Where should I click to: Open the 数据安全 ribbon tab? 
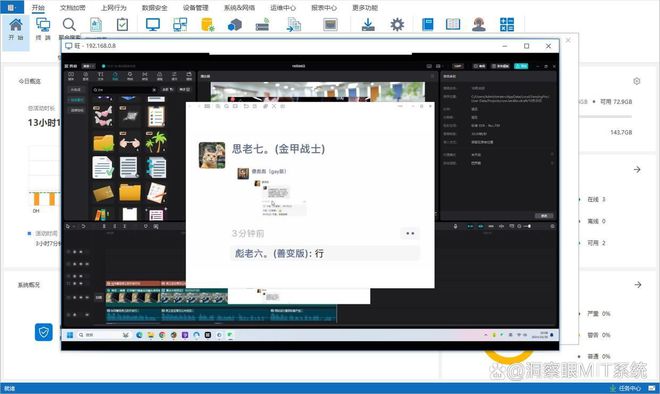click(154, 8)
